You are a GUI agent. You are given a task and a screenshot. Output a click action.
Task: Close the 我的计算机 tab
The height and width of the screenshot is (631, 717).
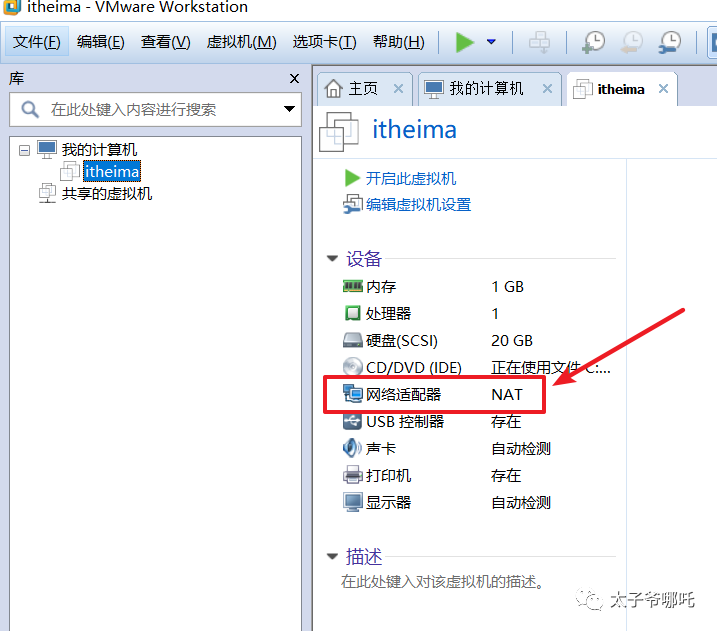pos(547,89)
